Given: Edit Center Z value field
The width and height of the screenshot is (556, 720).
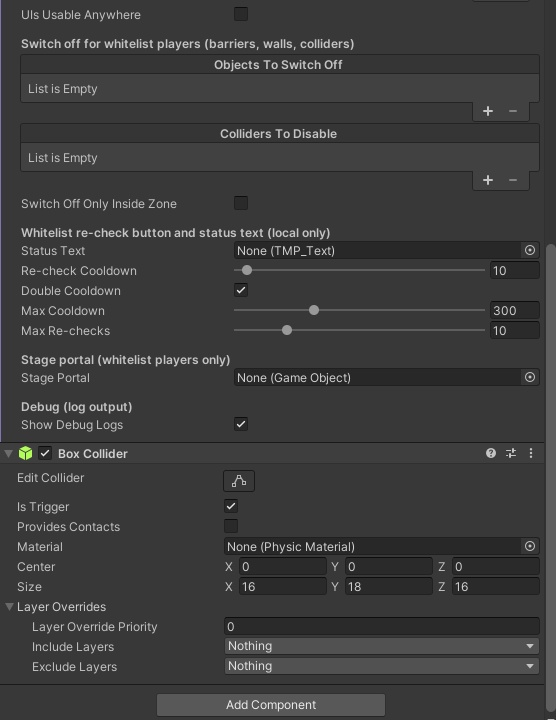Looking at the screenshot, I should tap(495, 567).
